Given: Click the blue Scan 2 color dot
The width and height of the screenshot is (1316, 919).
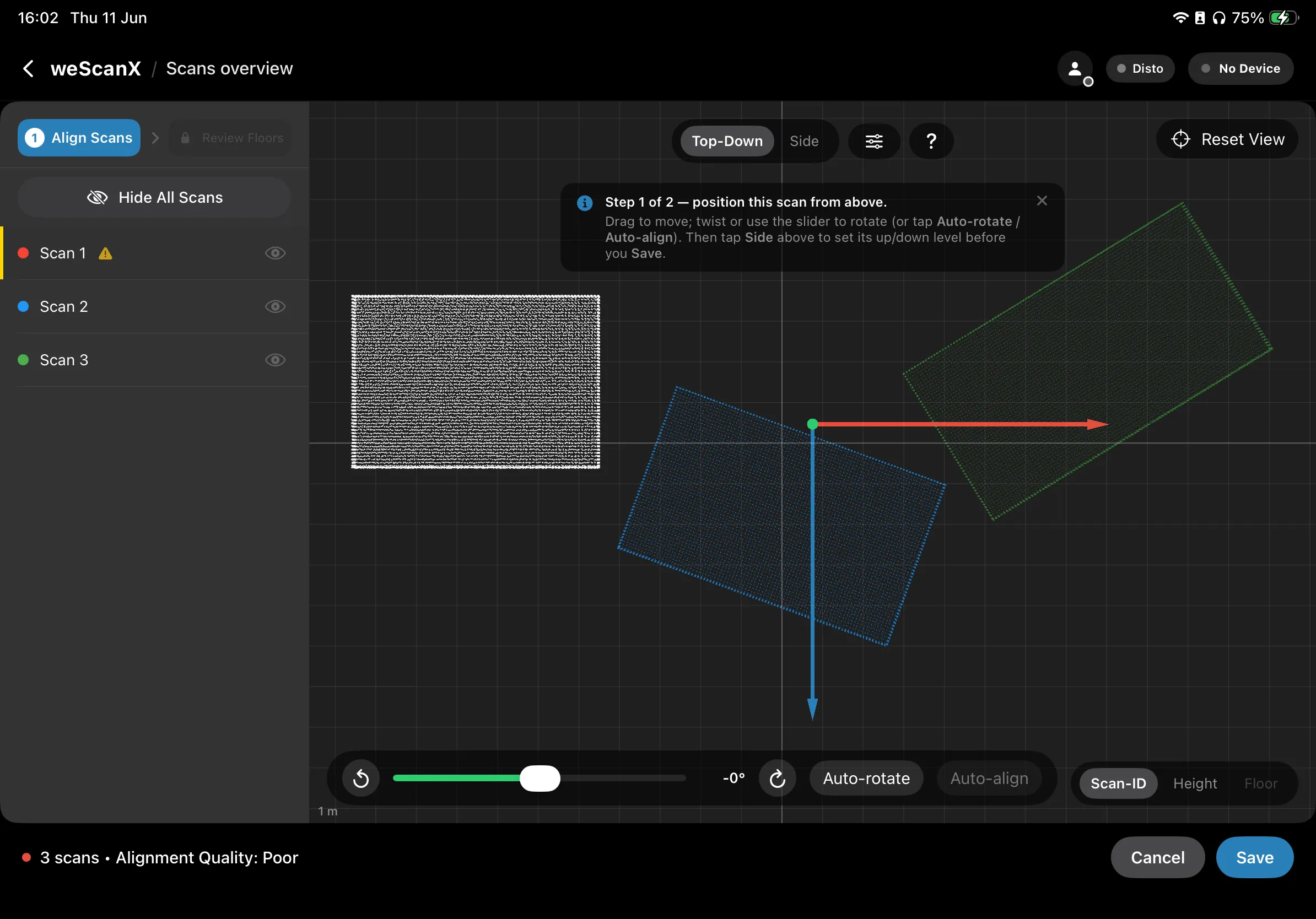Looking at the screenshot, I should click(x=24, y=306).
